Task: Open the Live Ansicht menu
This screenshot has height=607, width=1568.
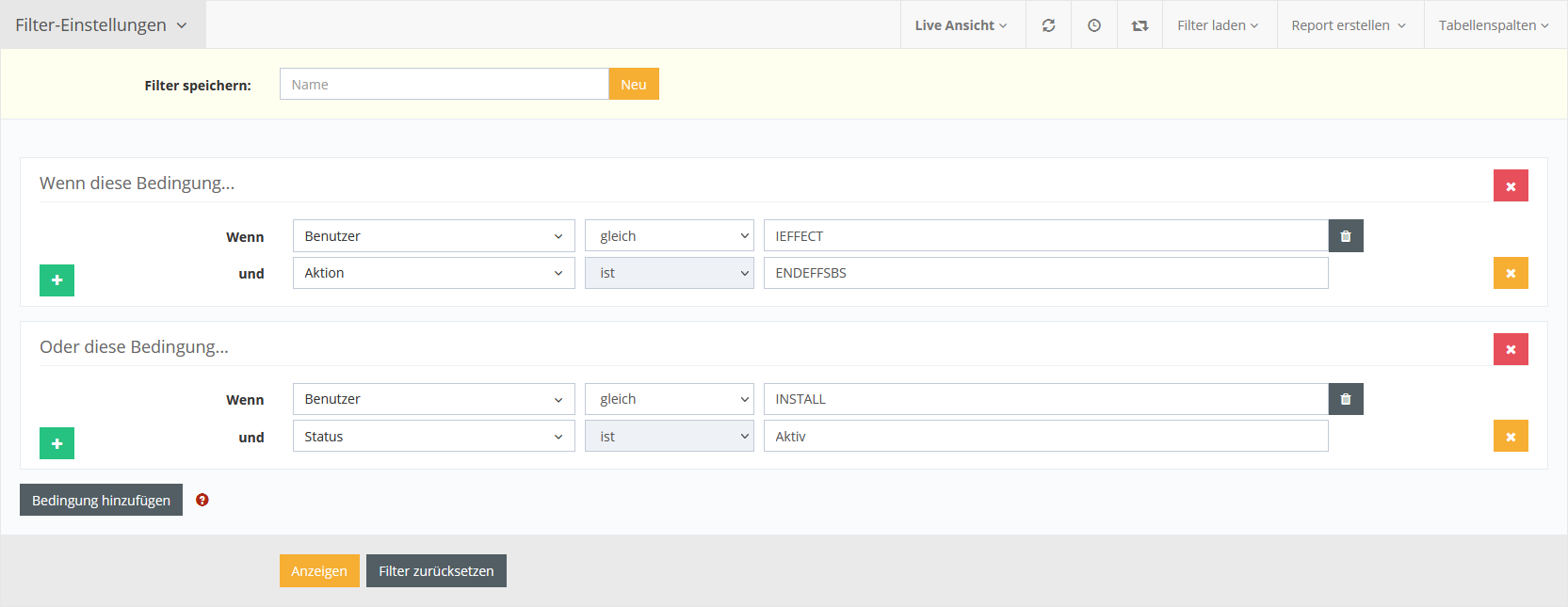Action: click(x=961, y=25)
